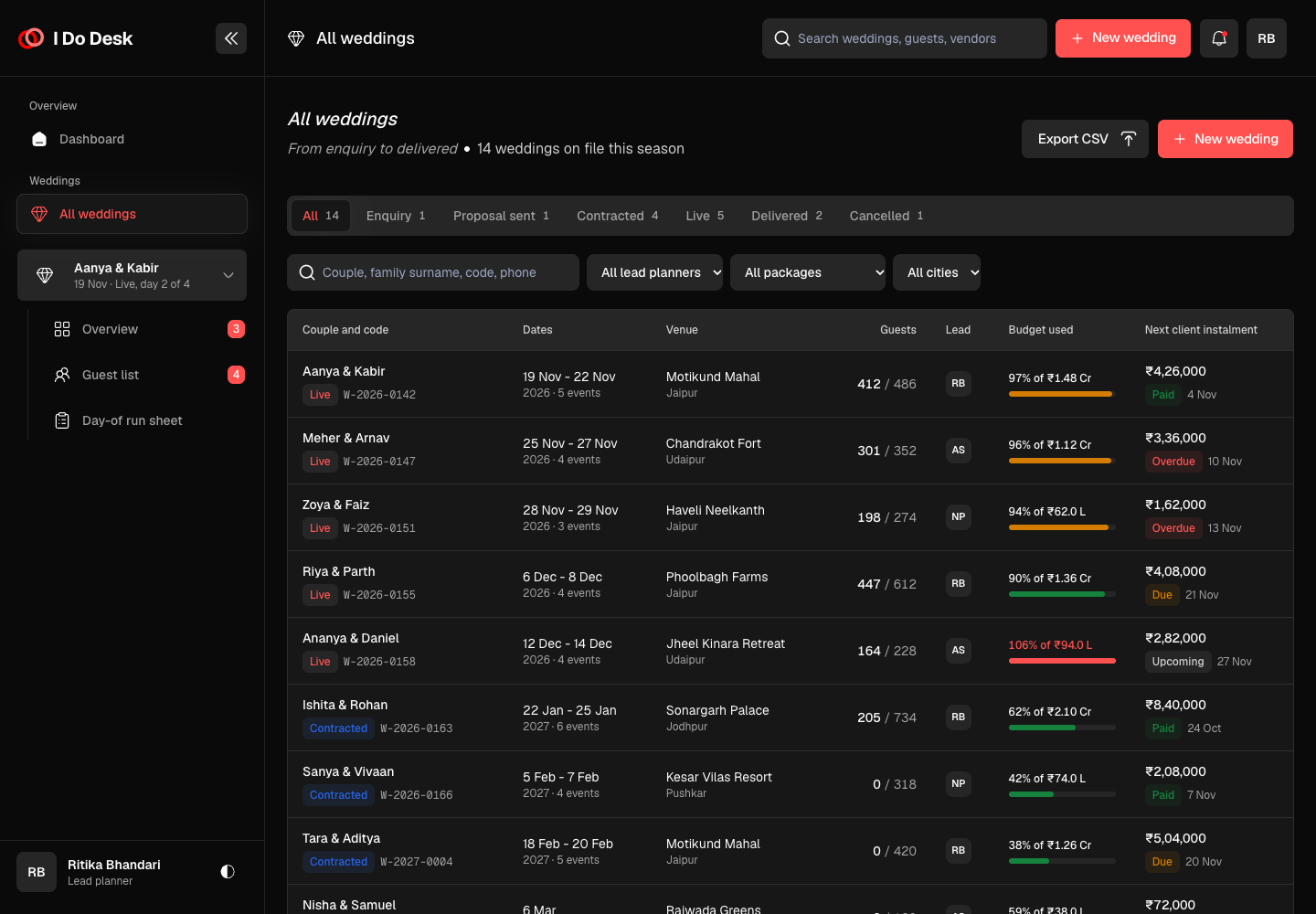Click the search icon in the couple filter field

(x=307, y=272)
